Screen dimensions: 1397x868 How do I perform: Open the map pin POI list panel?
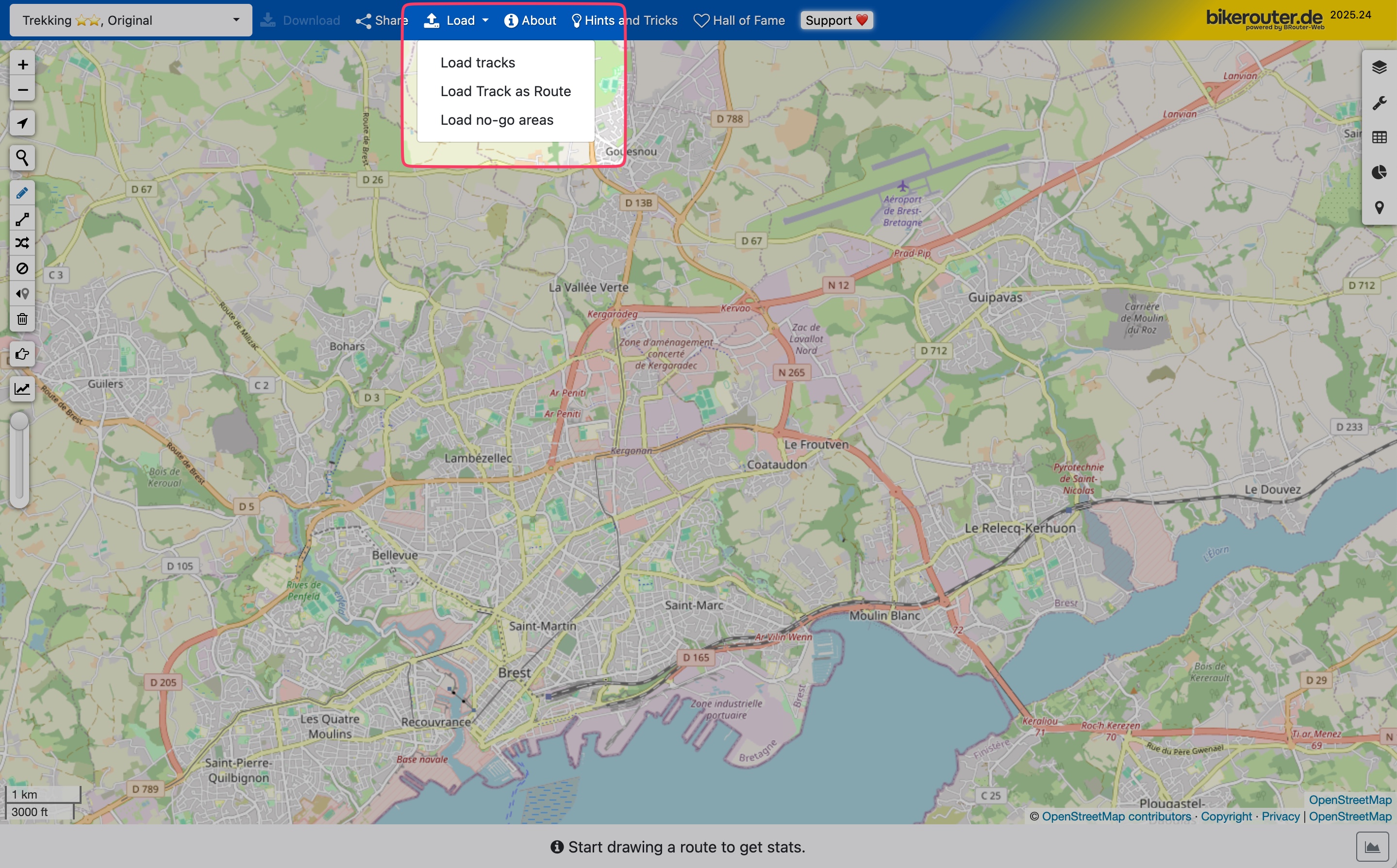click(x=1379, y=208)
